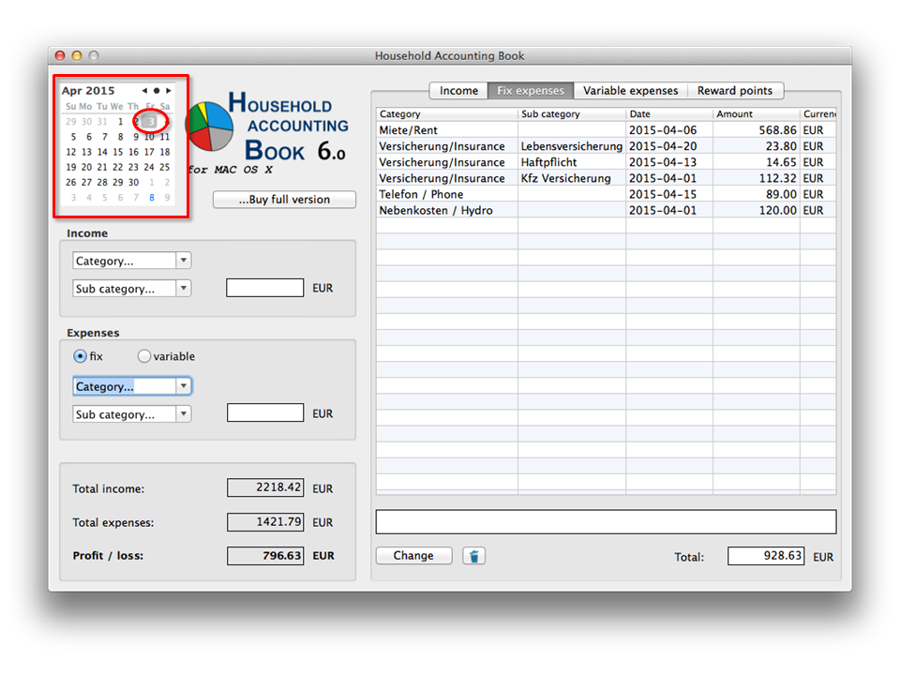Expand the Expenses Category dropdown
This screenshot has width=900, height=675.
click(131, 386)
